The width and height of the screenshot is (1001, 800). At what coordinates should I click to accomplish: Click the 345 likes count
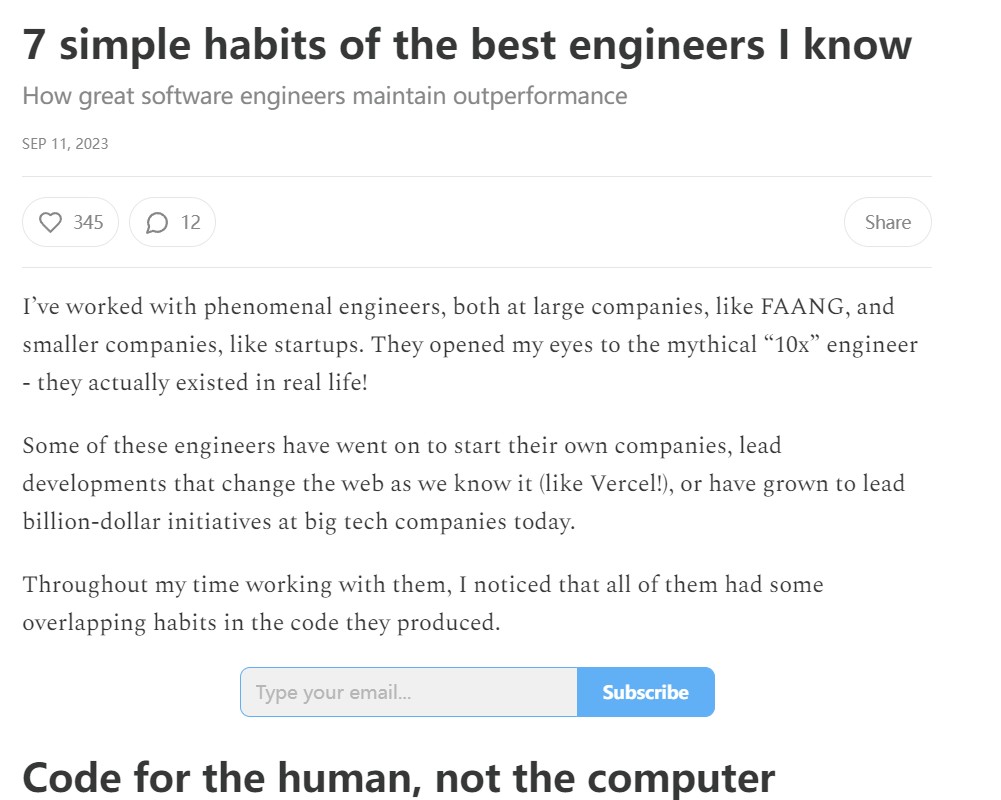point(88,222)
